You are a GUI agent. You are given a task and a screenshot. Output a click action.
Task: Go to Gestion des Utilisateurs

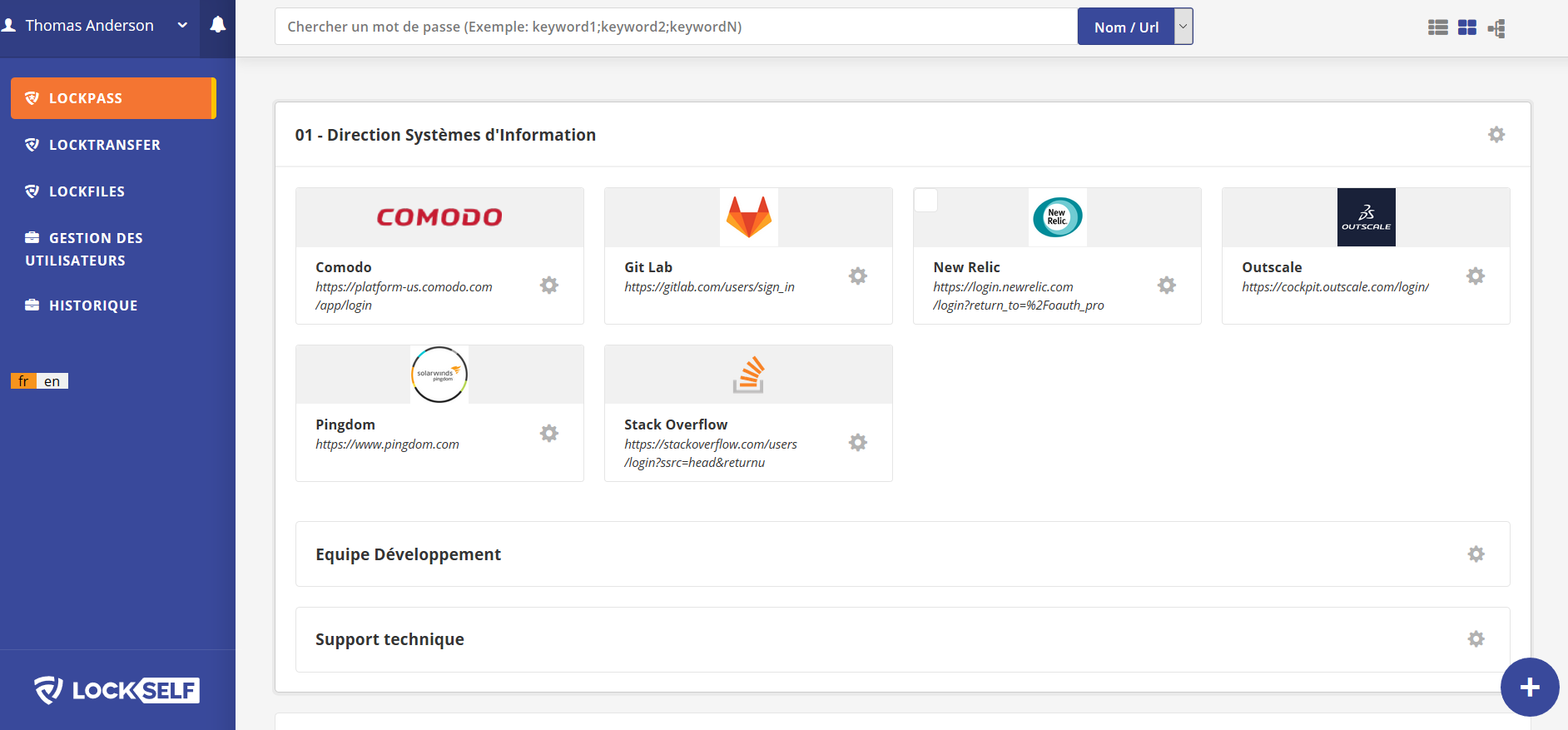[84, 249]
